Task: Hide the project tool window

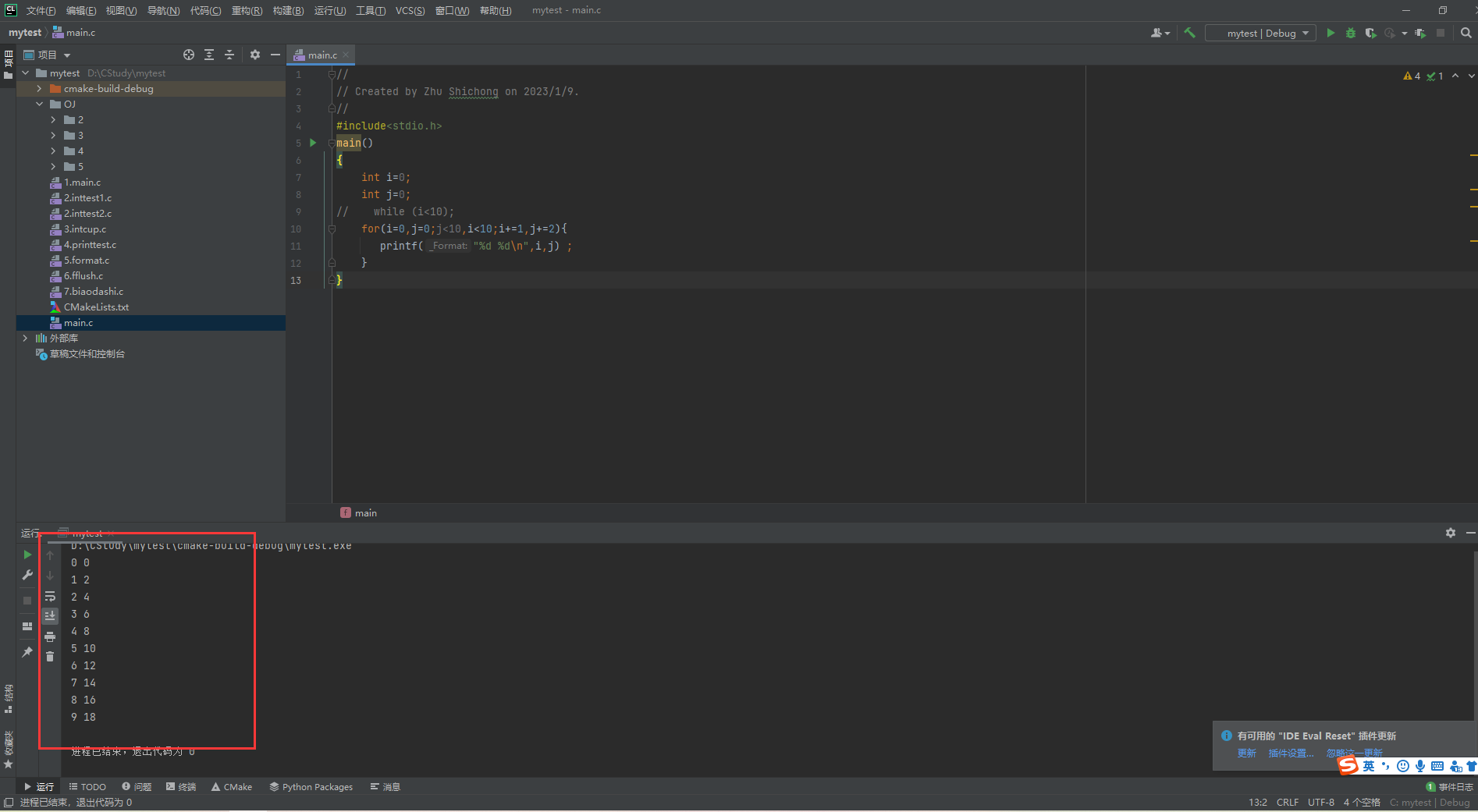Action: click(275, 55)
